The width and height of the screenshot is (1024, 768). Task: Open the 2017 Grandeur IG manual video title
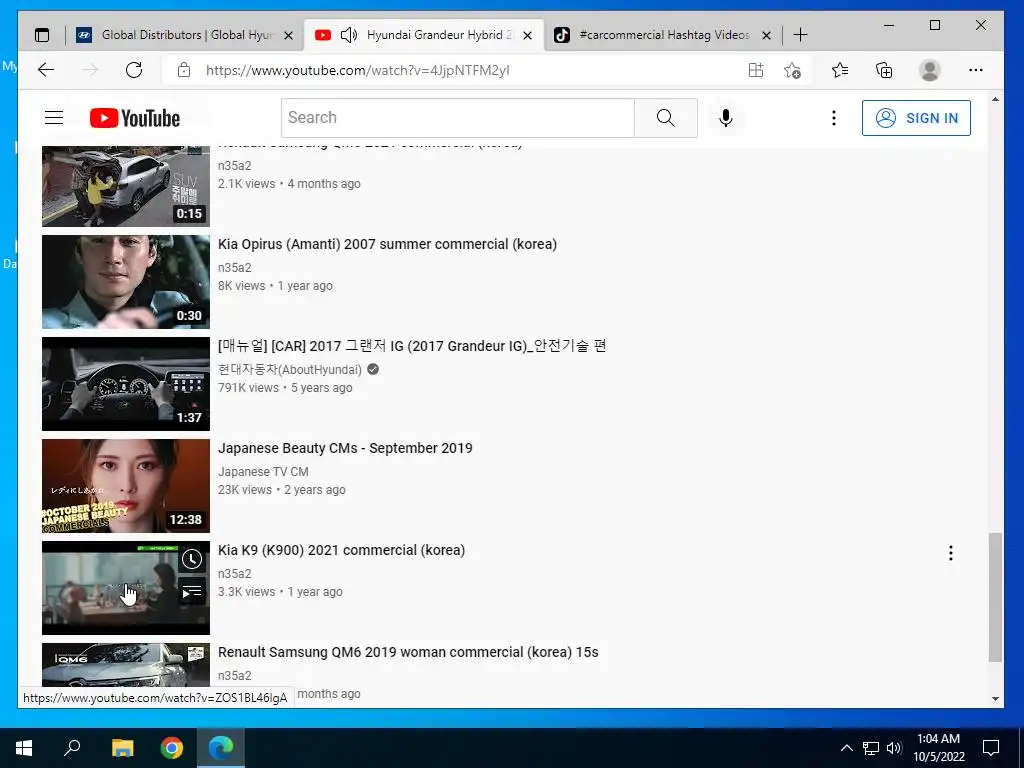pos(412,346)
